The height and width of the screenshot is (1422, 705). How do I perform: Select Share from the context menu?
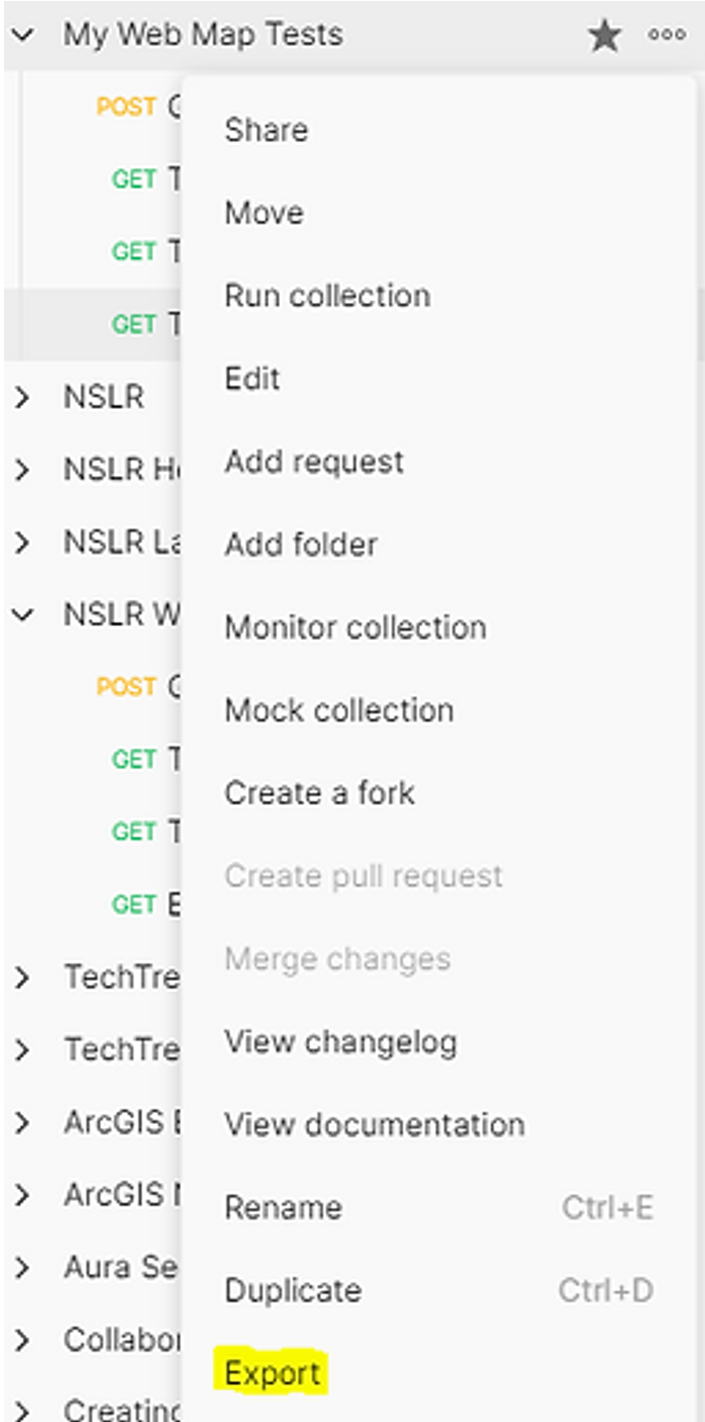point(266,130)
